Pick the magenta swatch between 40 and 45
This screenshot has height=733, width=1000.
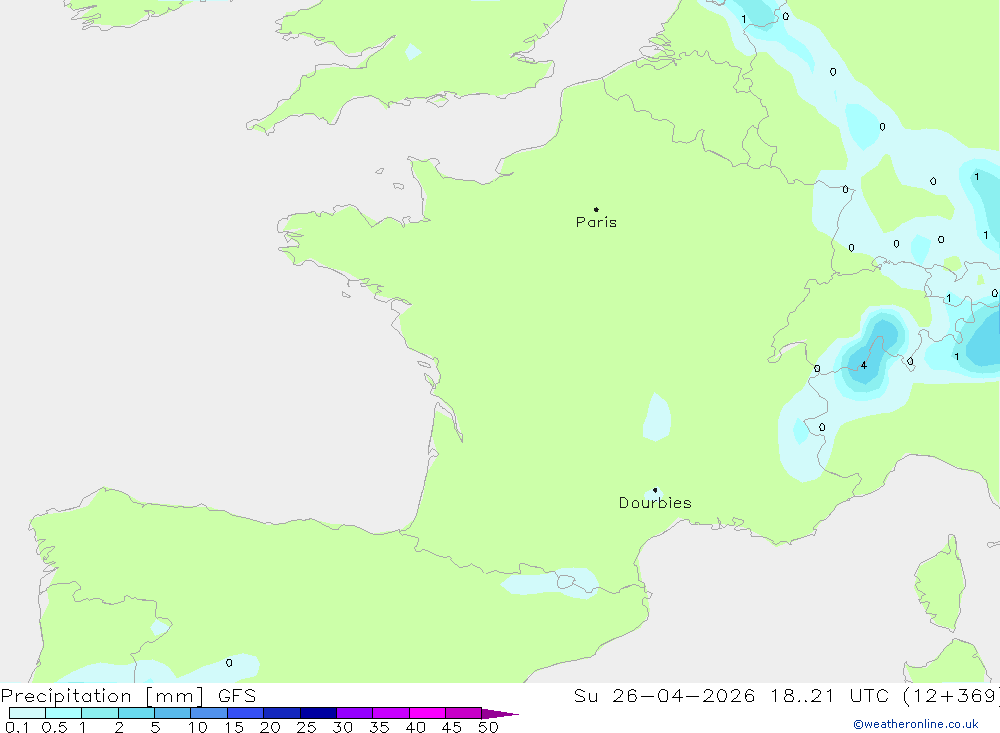(x=427, y=713)
